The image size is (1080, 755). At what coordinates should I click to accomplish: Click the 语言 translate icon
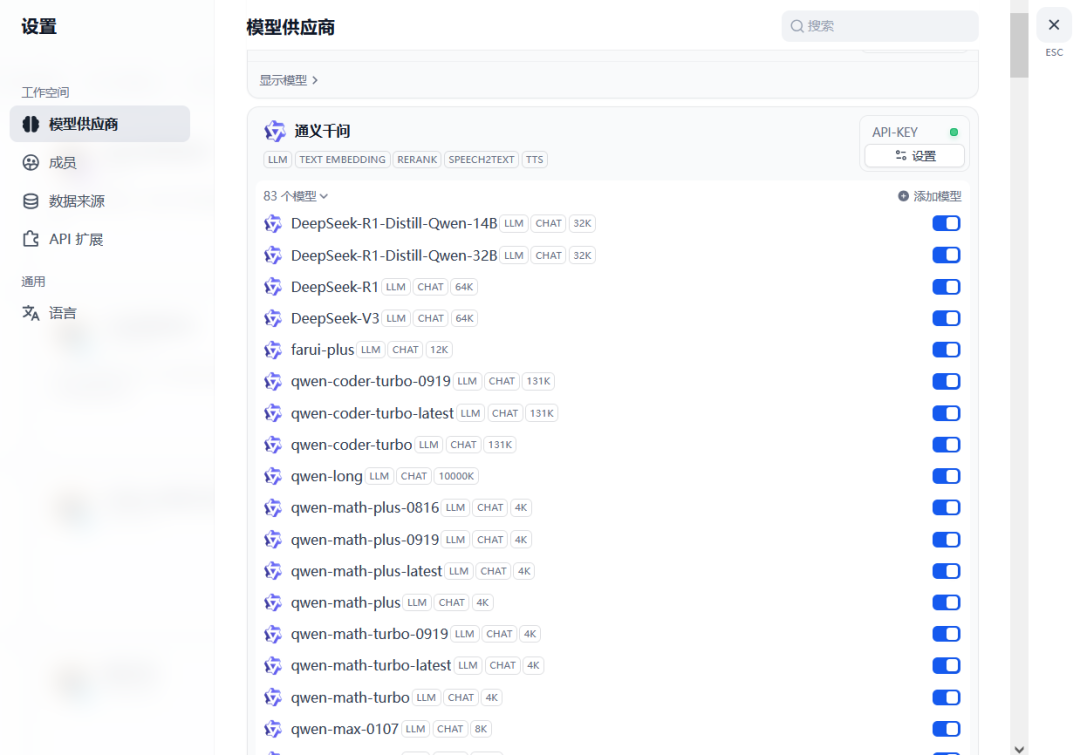point(31,313)
